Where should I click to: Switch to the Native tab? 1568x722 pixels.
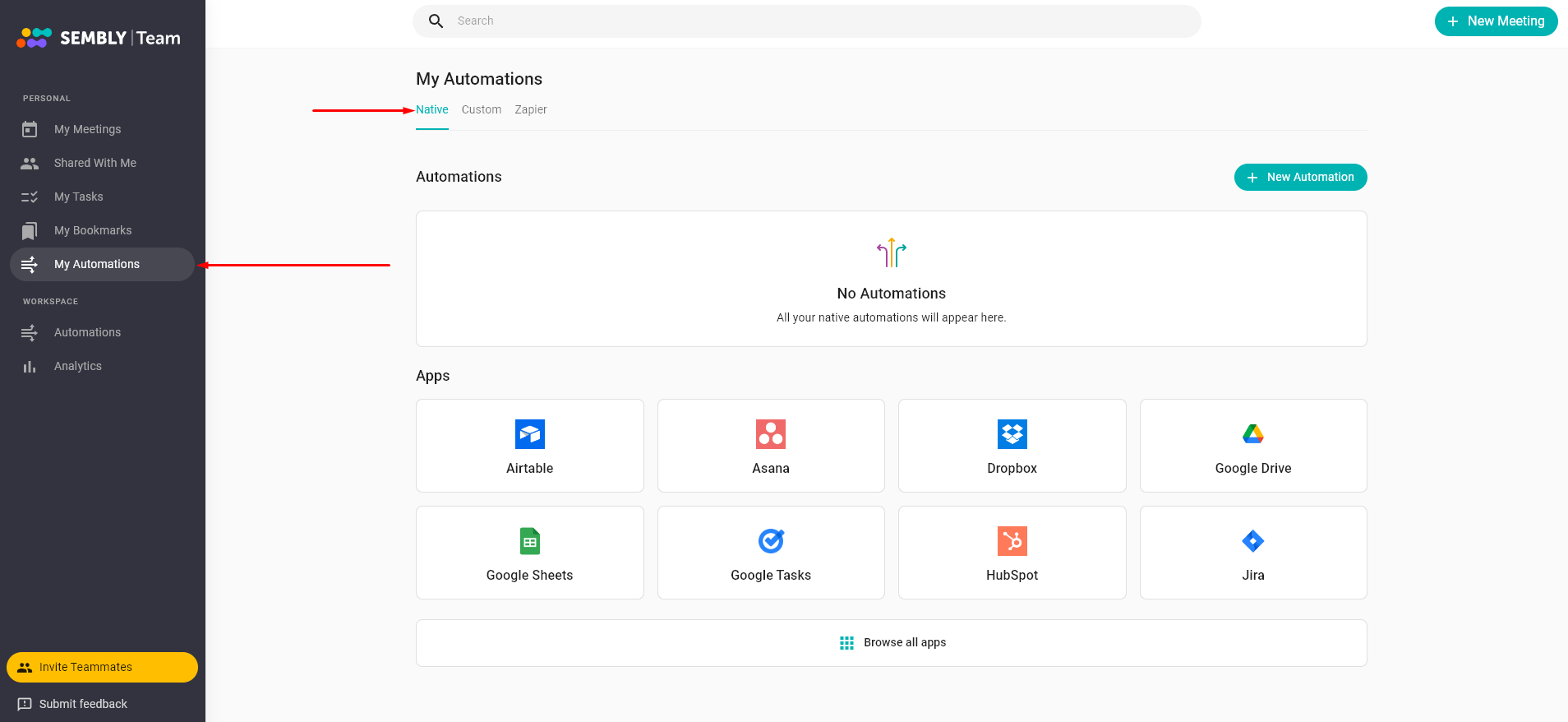[x=432, y=109]
